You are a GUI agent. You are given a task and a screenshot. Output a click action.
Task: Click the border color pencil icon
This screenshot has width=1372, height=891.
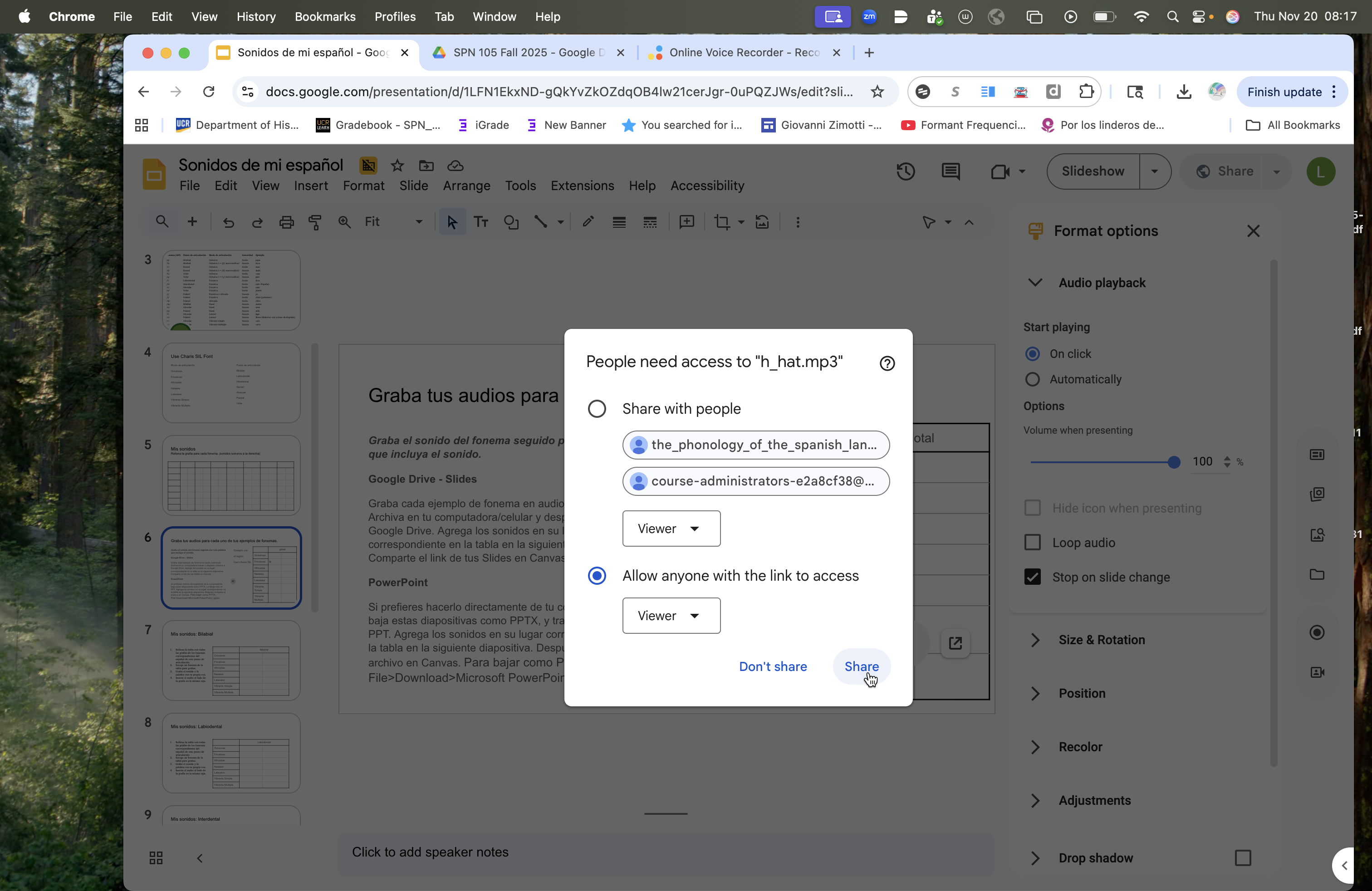click(588, 222)
